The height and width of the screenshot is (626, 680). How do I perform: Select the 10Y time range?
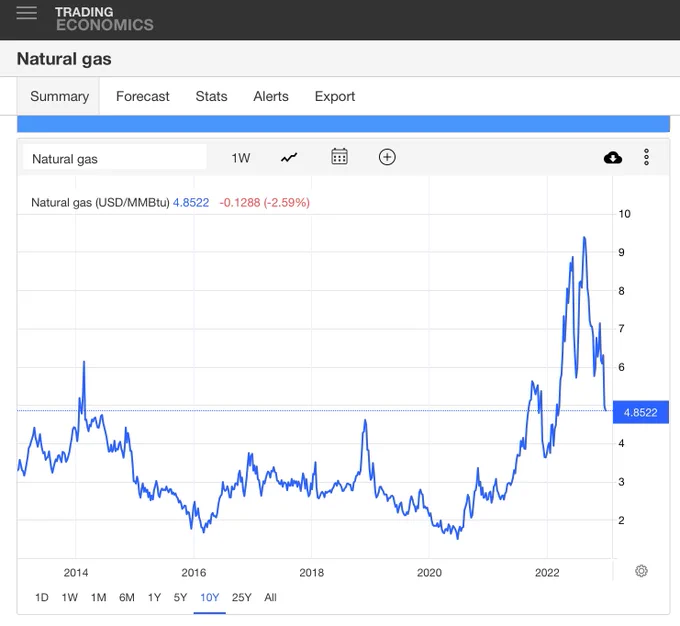209,597
